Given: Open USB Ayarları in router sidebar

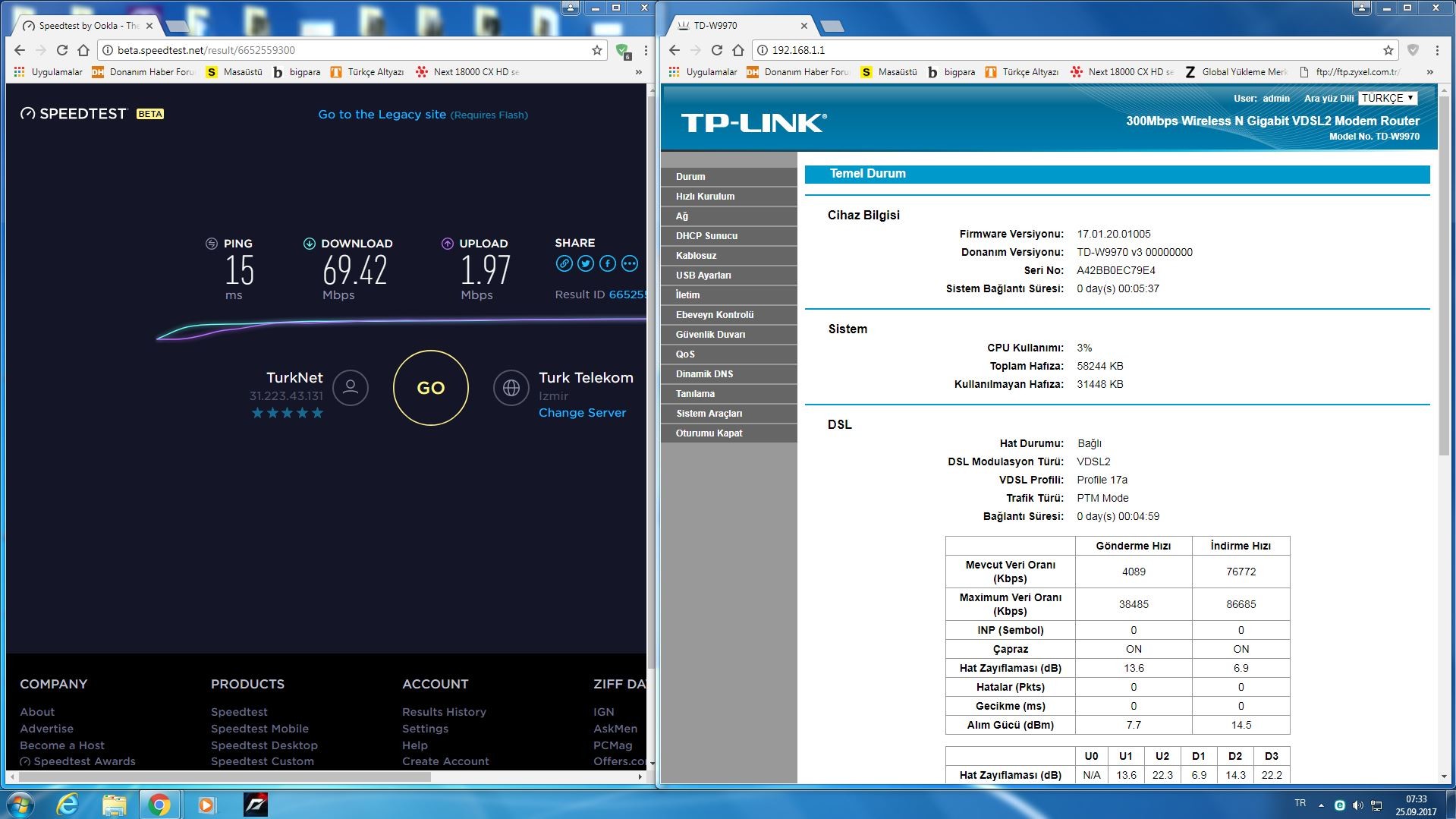Looking at the screenshot, I should 728,276.
